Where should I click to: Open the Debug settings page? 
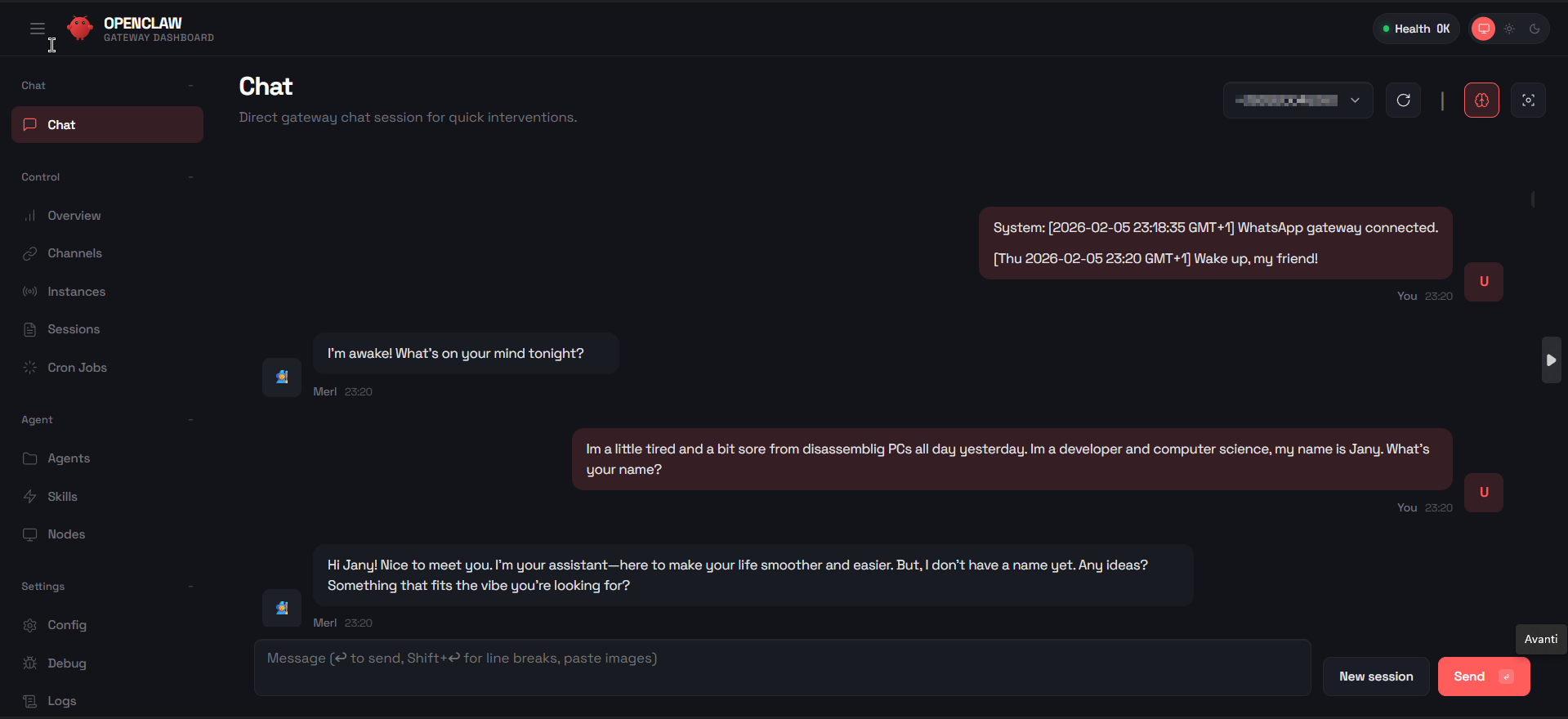66,663
